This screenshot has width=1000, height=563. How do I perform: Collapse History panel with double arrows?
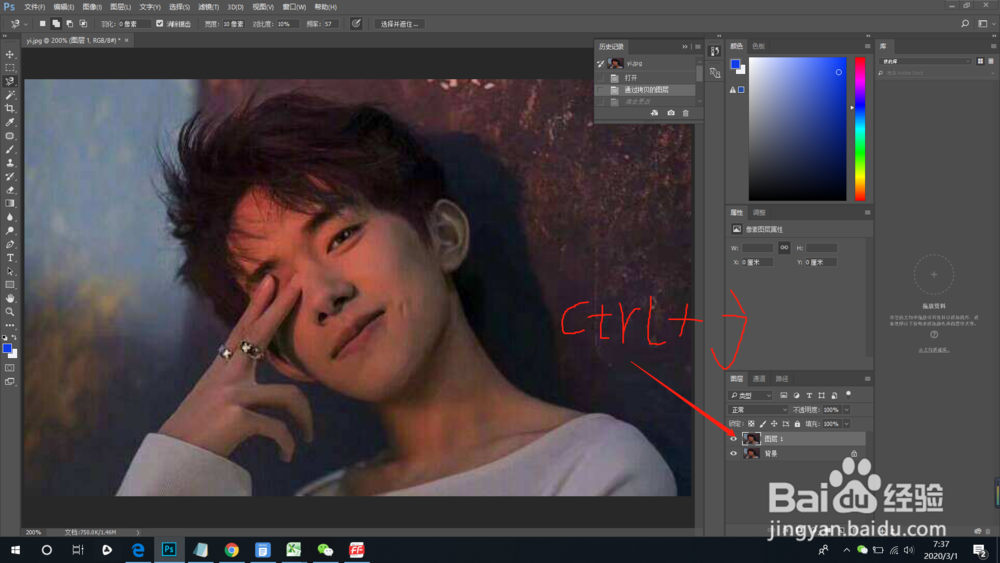(x=685, y=47)
